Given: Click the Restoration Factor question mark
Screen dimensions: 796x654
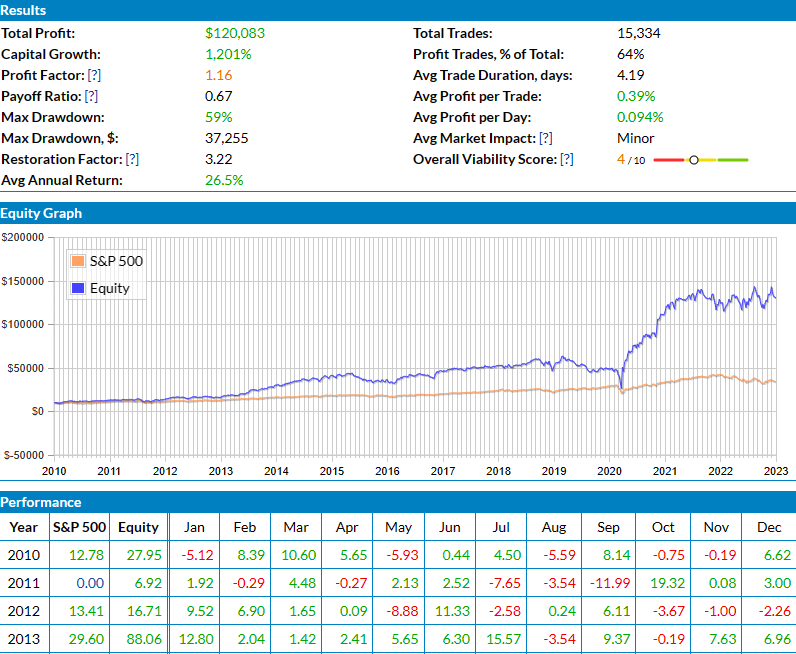Looking at the screenshot, I should pyautogui.click(x=132, y=159).
